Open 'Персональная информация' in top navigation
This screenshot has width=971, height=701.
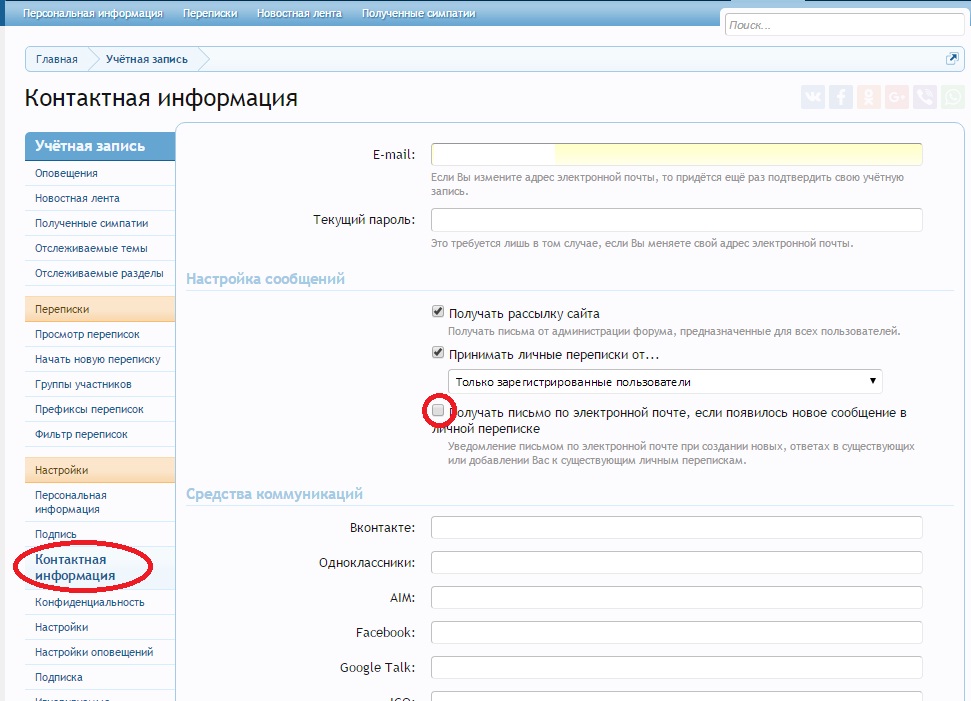tap(93, 13)
